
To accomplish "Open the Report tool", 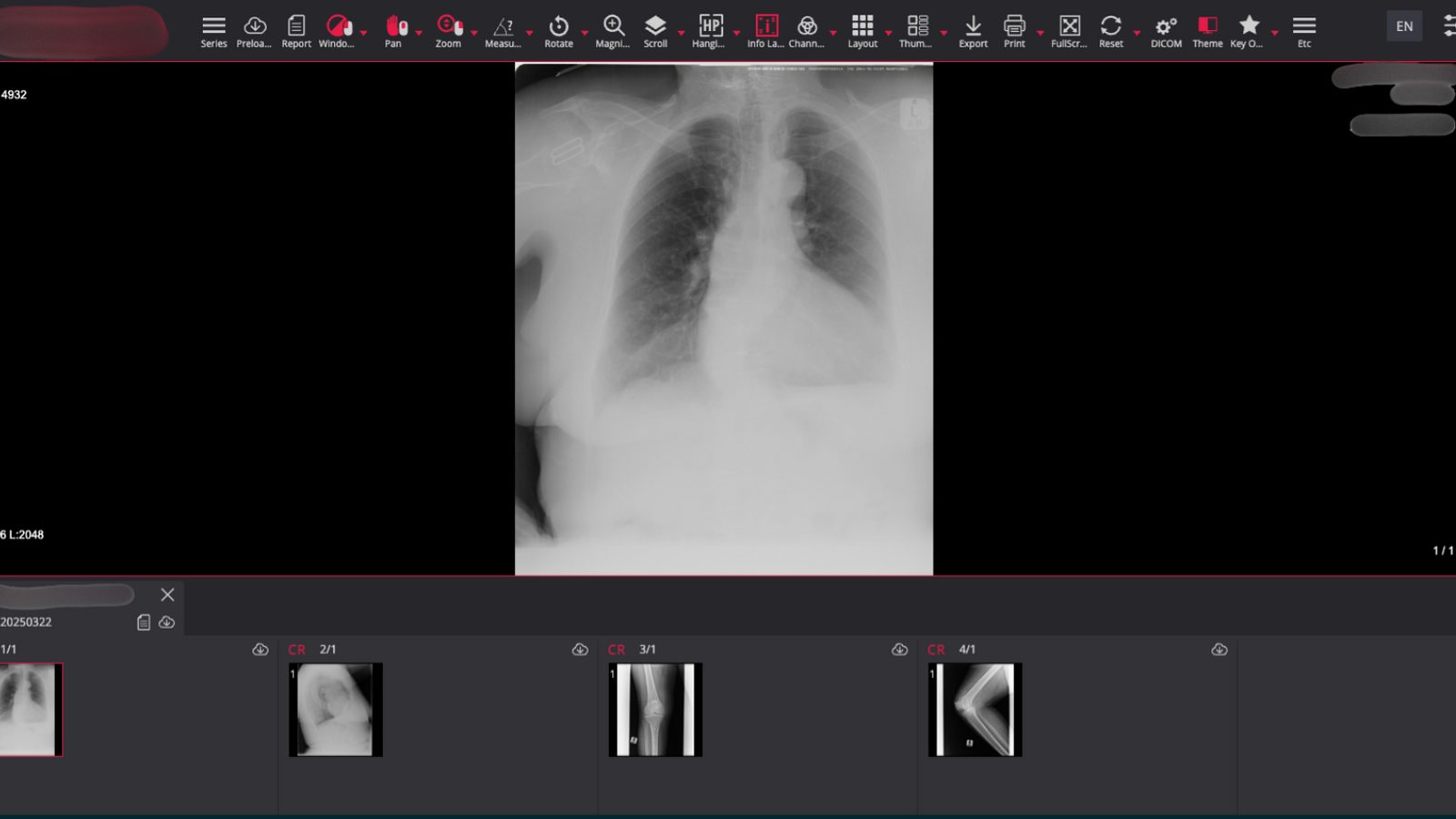I will [x=296, y=31].
